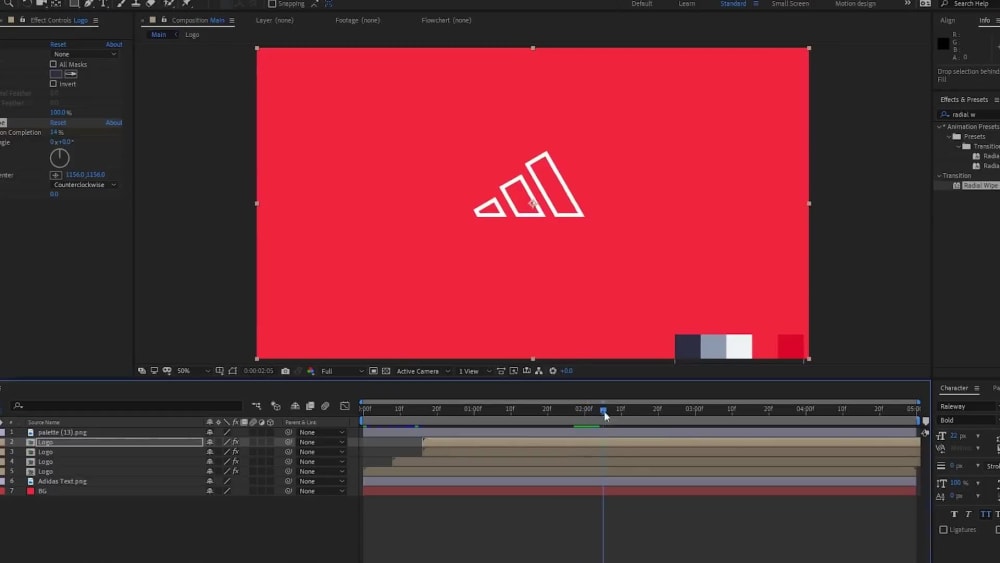Switch to the Footage (none) tab

357,20
